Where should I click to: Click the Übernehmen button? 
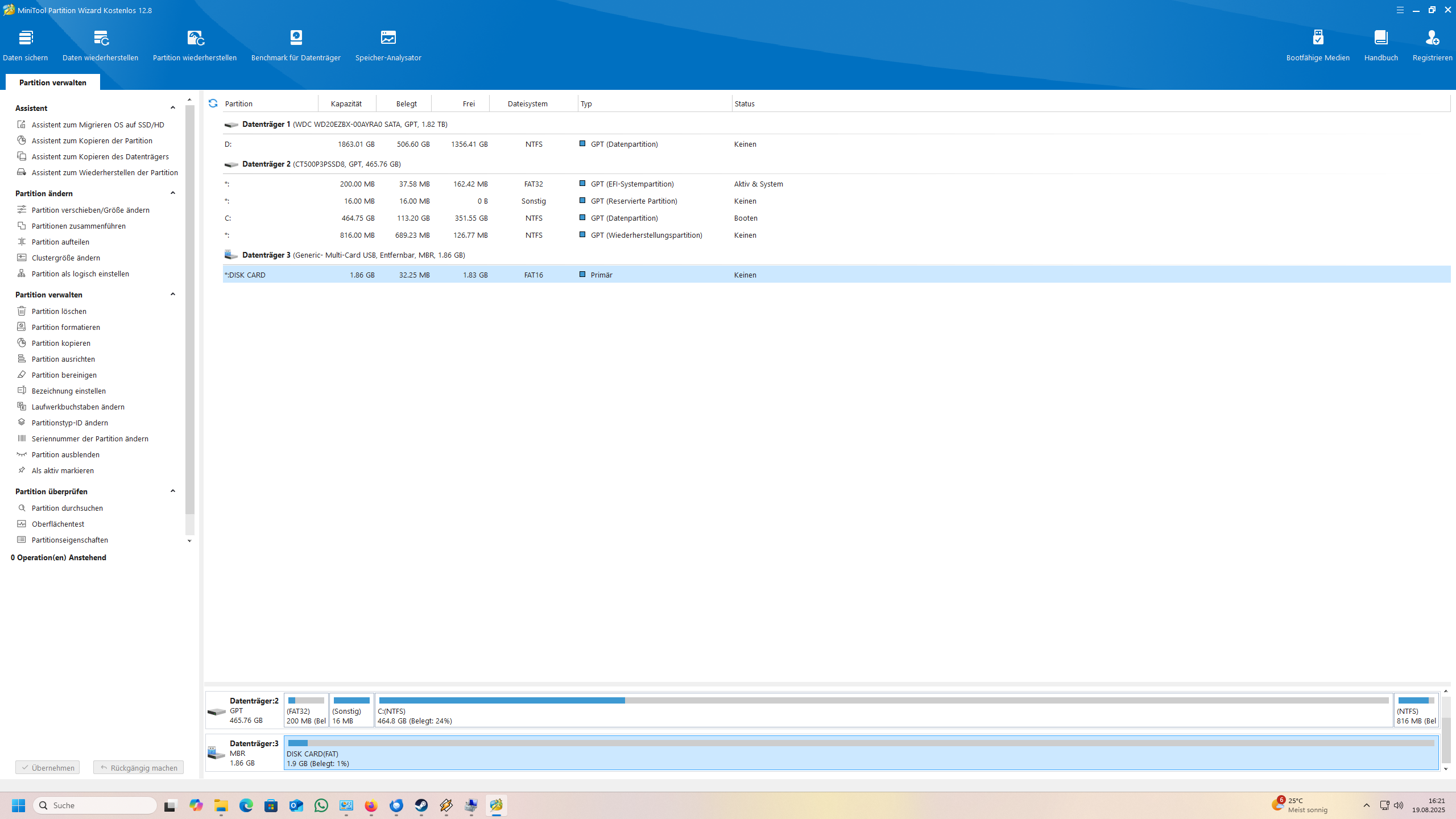pyautogui.click(x=48, y=768)
